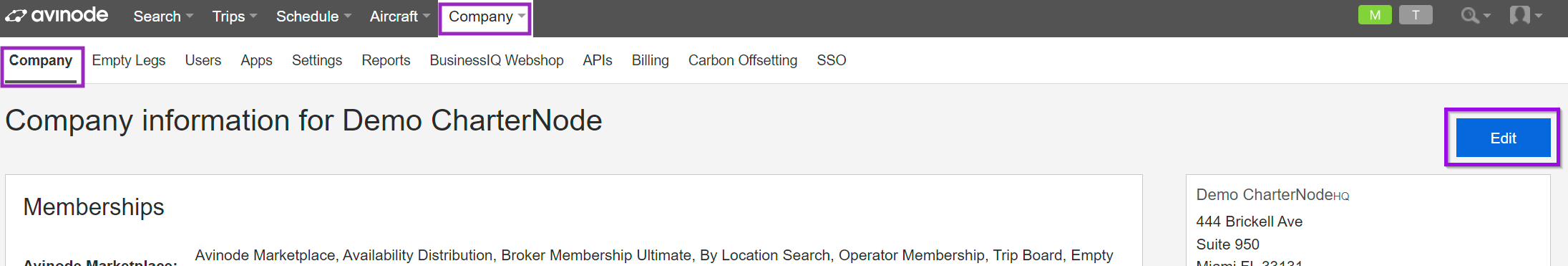The image size is (1568, 266).
Task: Click the gray T badge
Action: click(x=1416, y=15)
